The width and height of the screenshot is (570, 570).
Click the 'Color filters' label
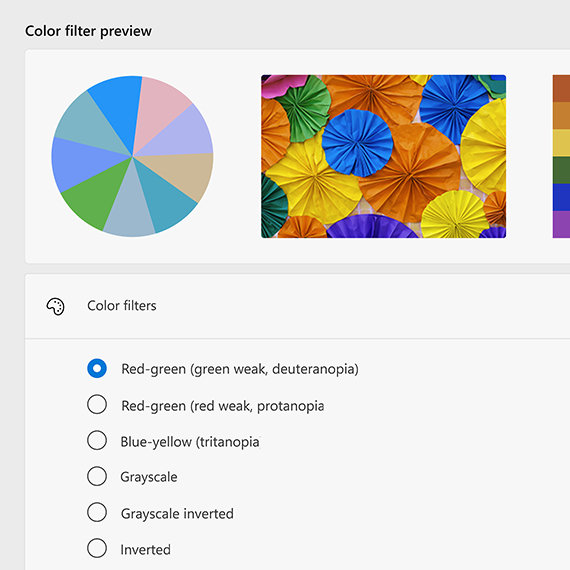(122, 306)
